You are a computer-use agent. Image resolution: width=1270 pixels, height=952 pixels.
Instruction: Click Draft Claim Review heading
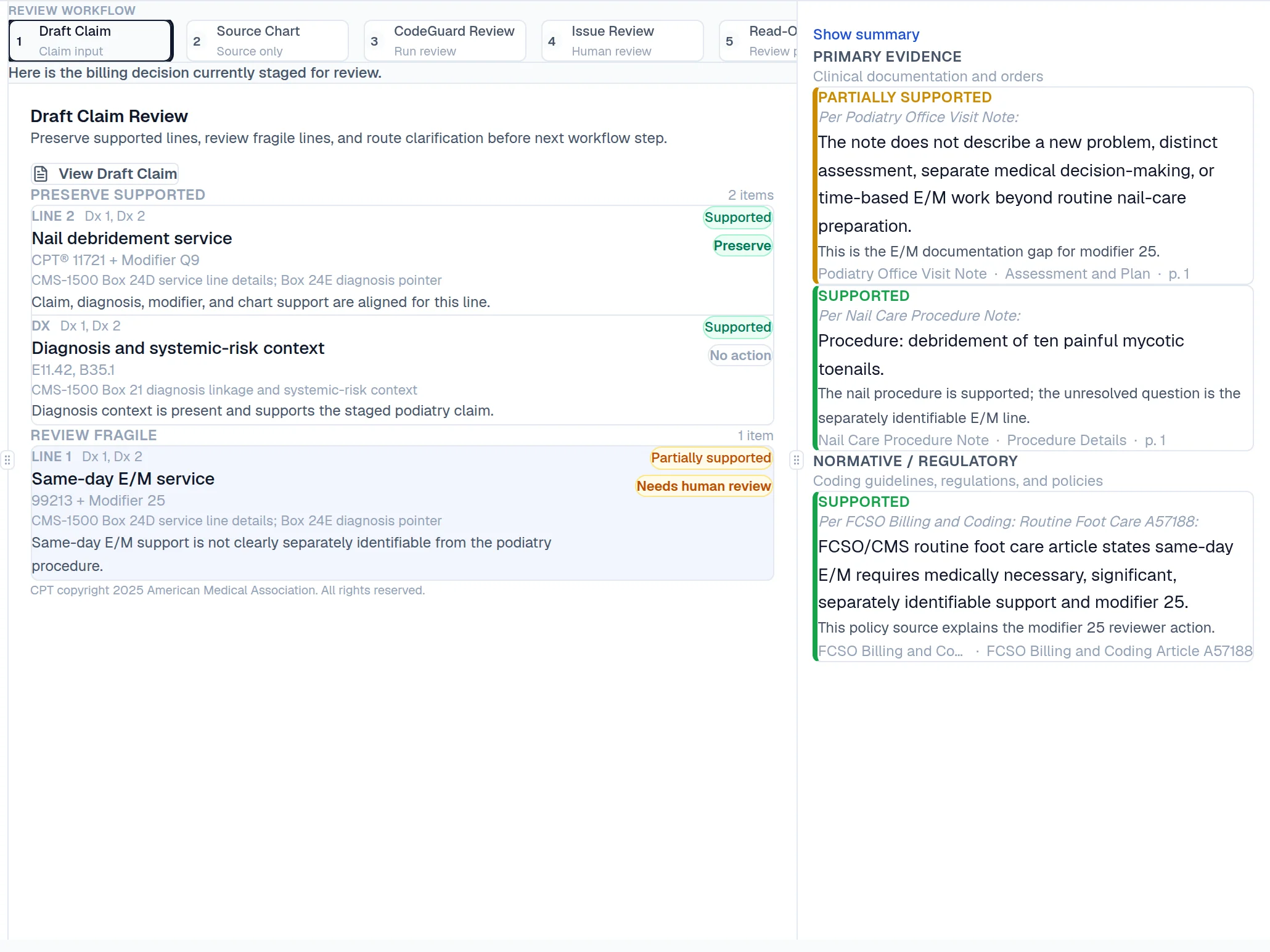coord(109,116)
